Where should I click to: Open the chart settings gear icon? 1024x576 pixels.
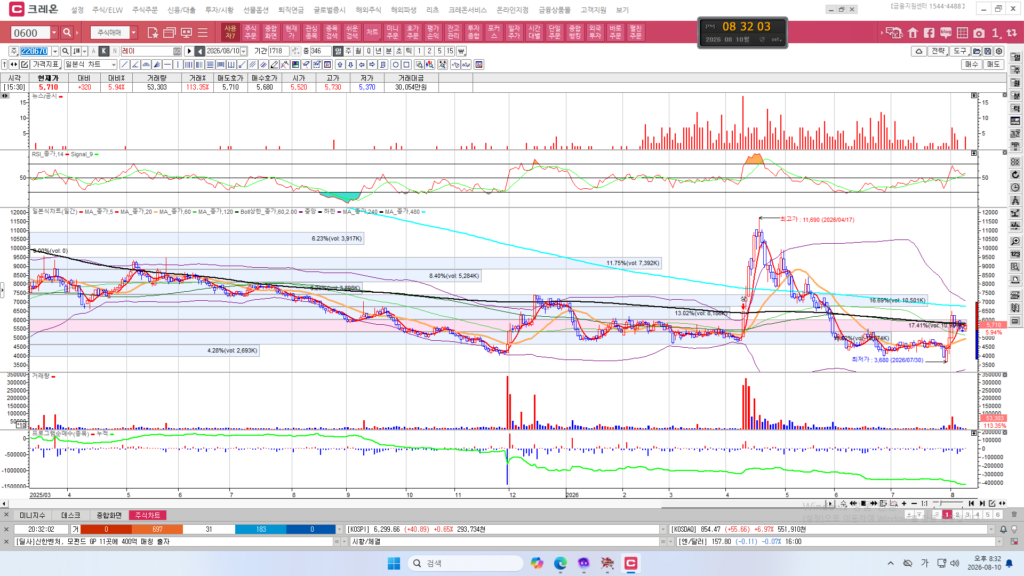coord(999,51)
